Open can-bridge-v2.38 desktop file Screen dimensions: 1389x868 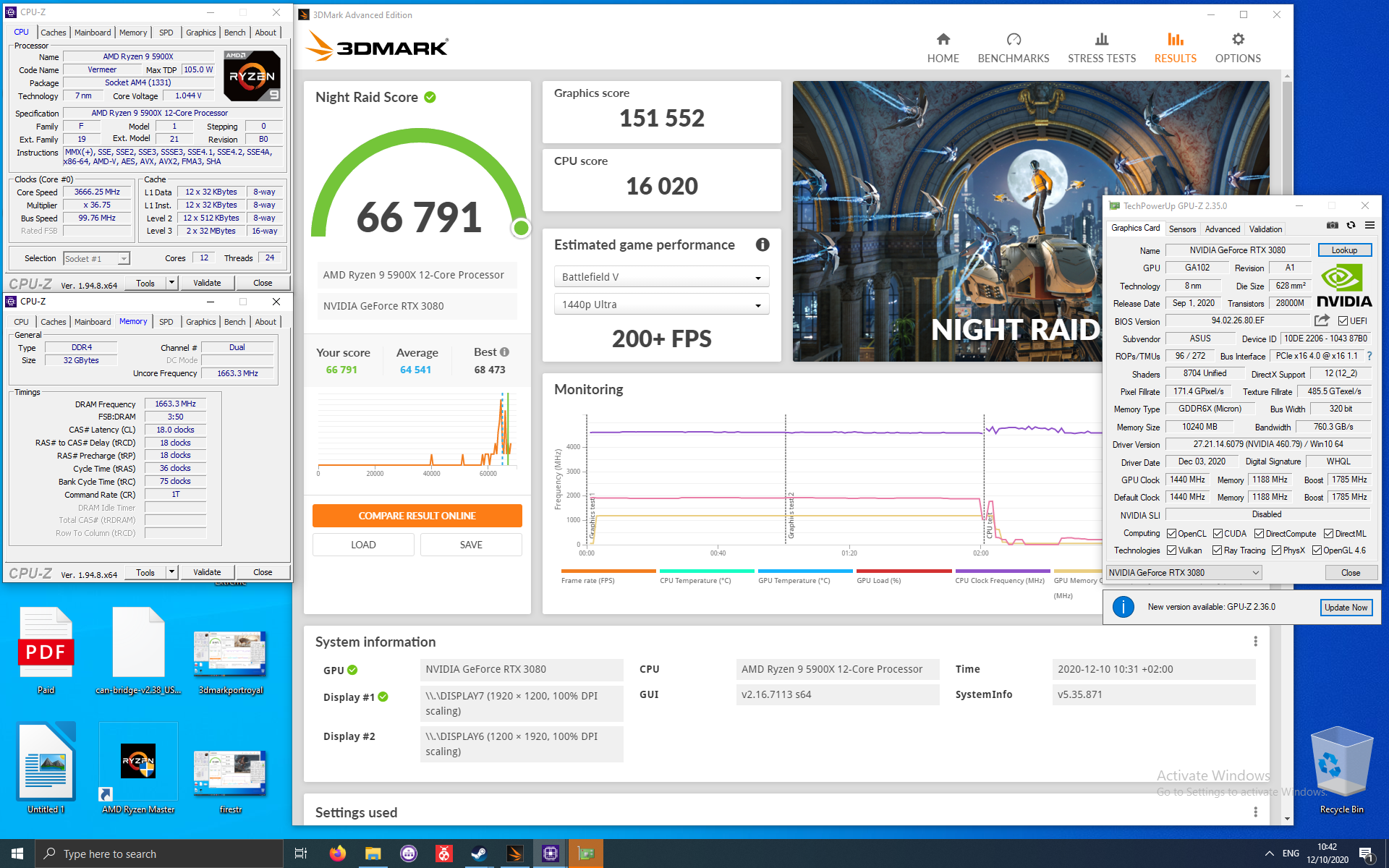138,650
